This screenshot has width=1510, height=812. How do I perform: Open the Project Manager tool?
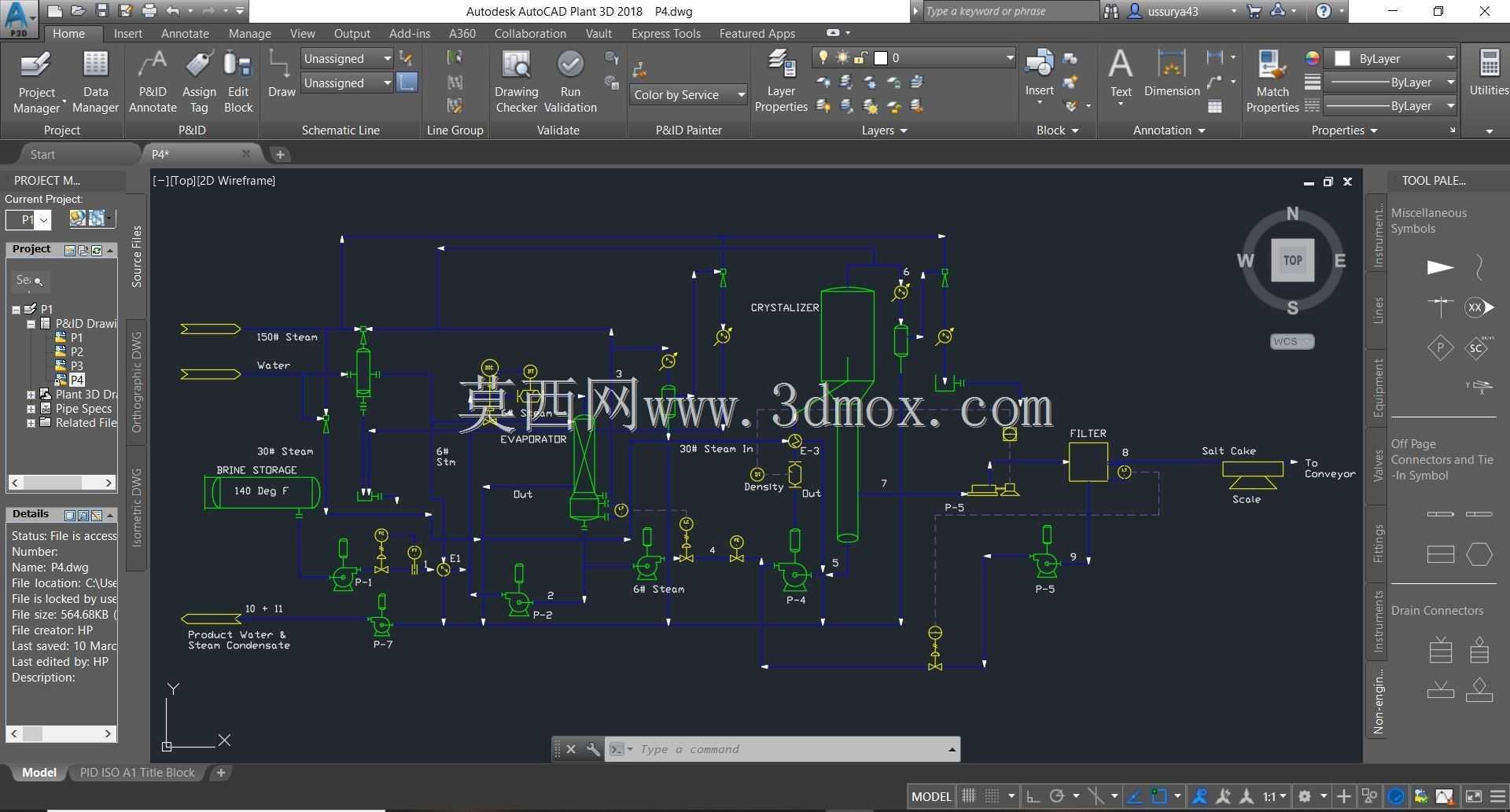[x=36, y=82]
